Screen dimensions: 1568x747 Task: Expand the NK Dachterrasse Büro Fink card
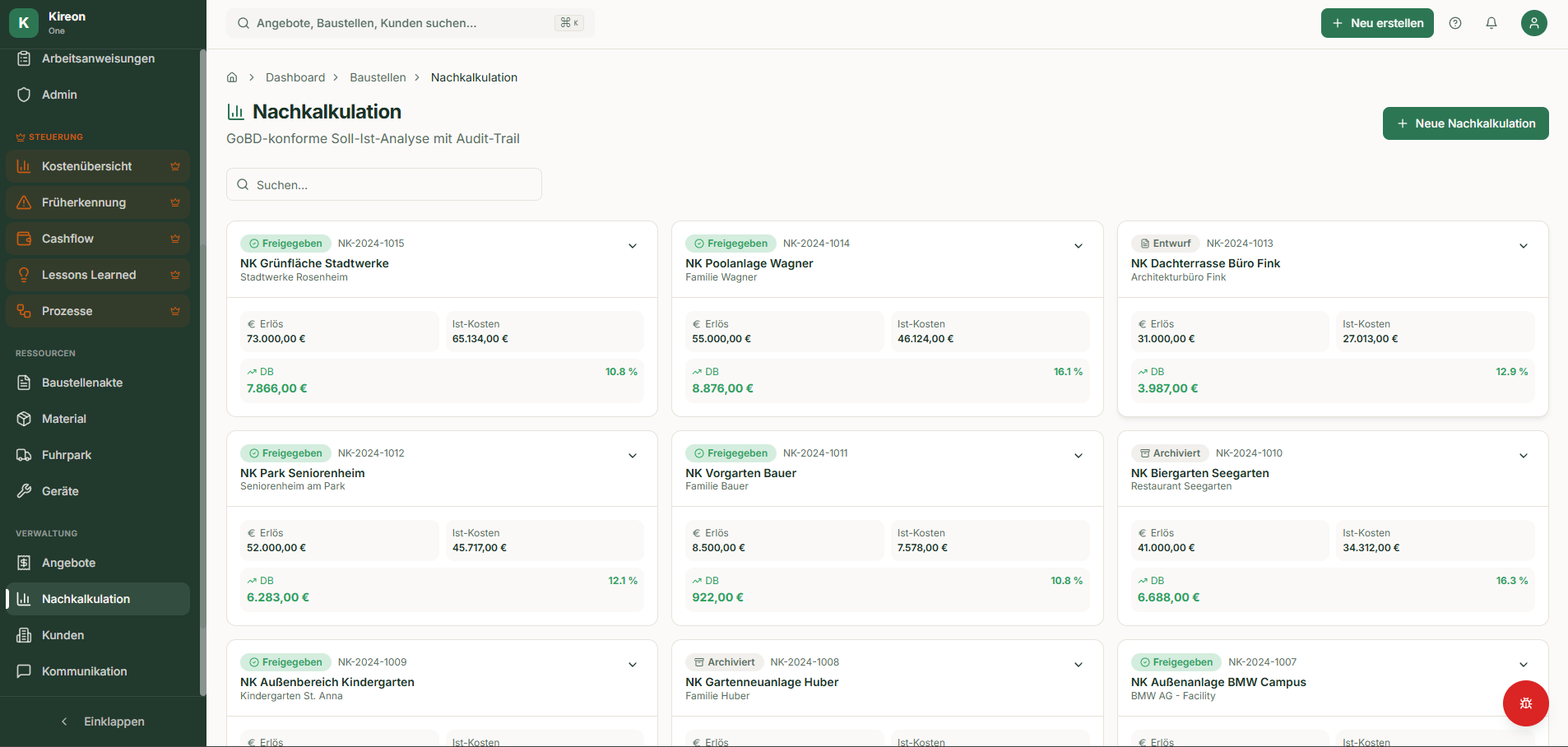click(x=1524, y=246)
